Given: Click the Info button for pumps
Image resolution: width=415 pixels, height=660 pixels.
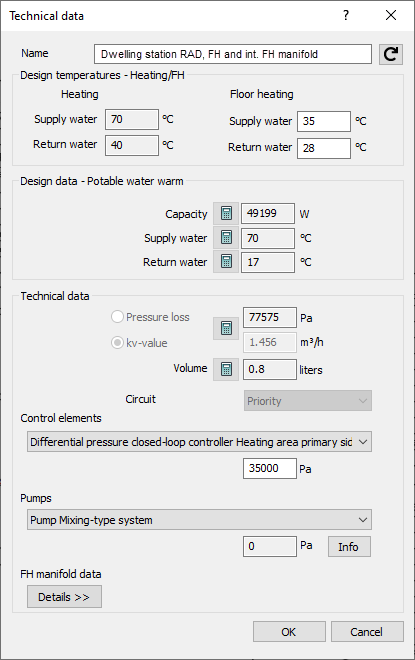Looking at the screenshot, I should pos(349,546).
